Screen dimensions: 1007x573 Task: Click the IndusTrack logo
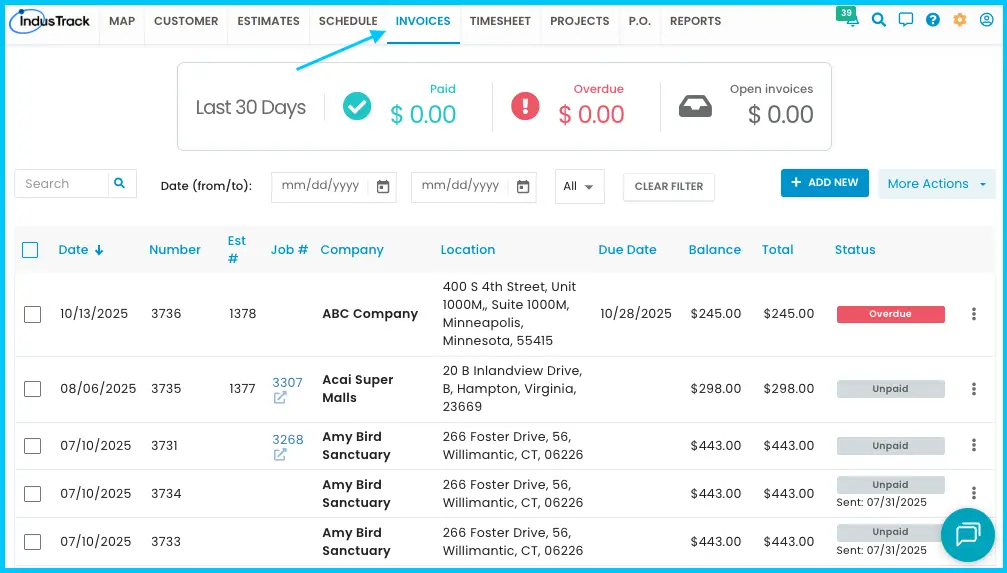tap(50, 21)
